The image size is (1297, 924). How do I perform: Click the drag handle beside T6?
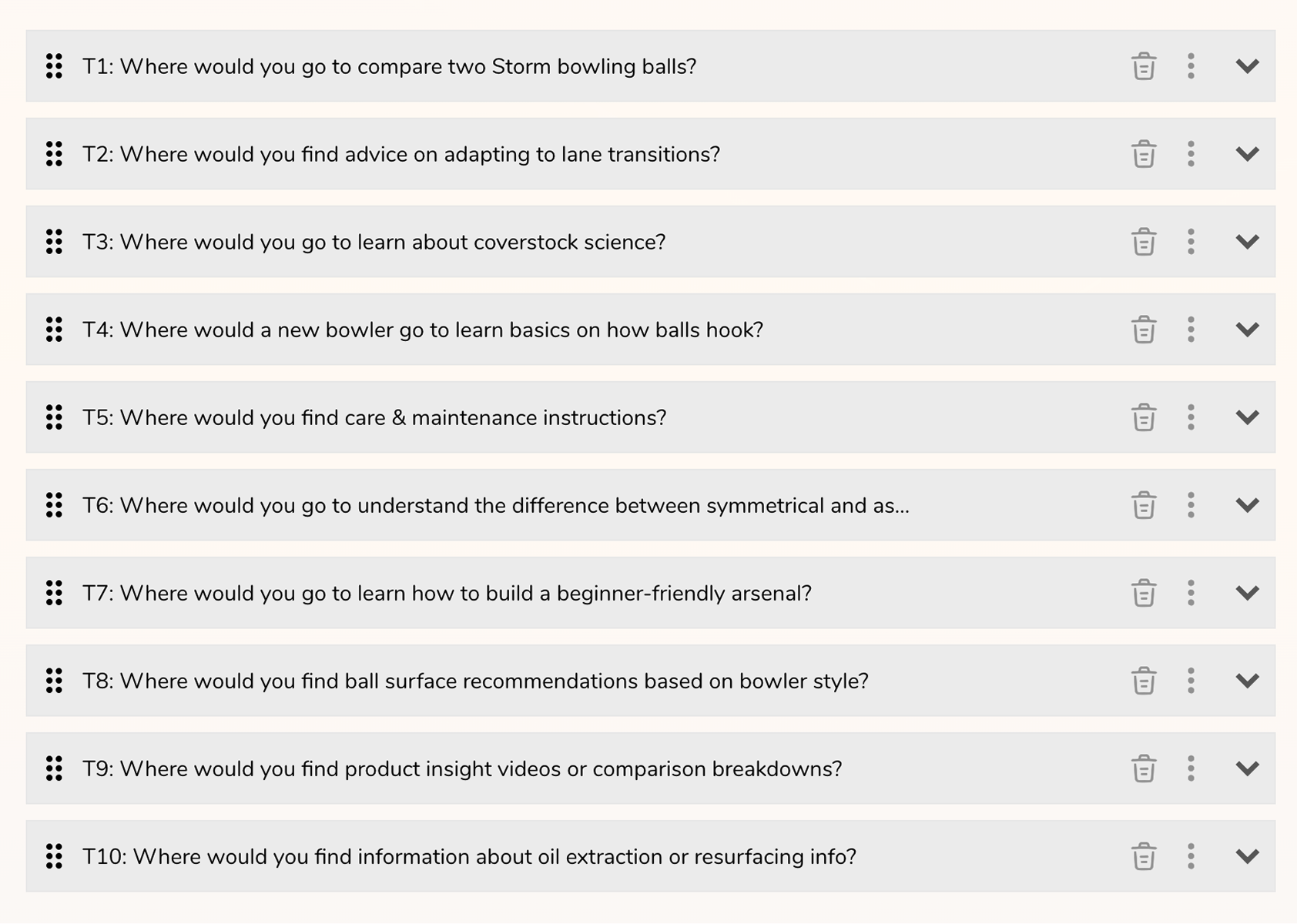[x=54, y=505]
